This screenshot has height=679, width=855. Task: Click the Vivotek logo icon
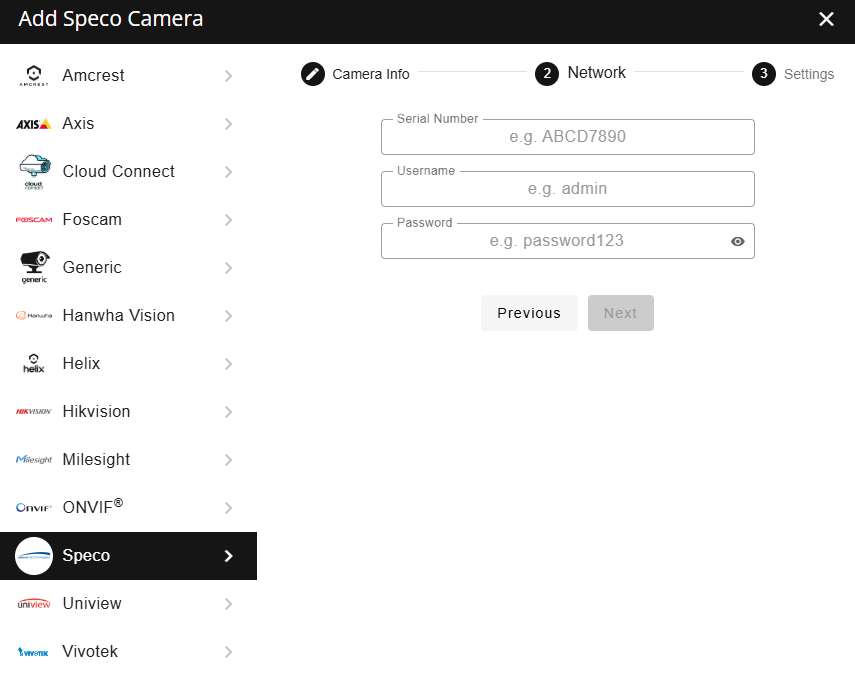pyautogui.click(x=34, y=652)
